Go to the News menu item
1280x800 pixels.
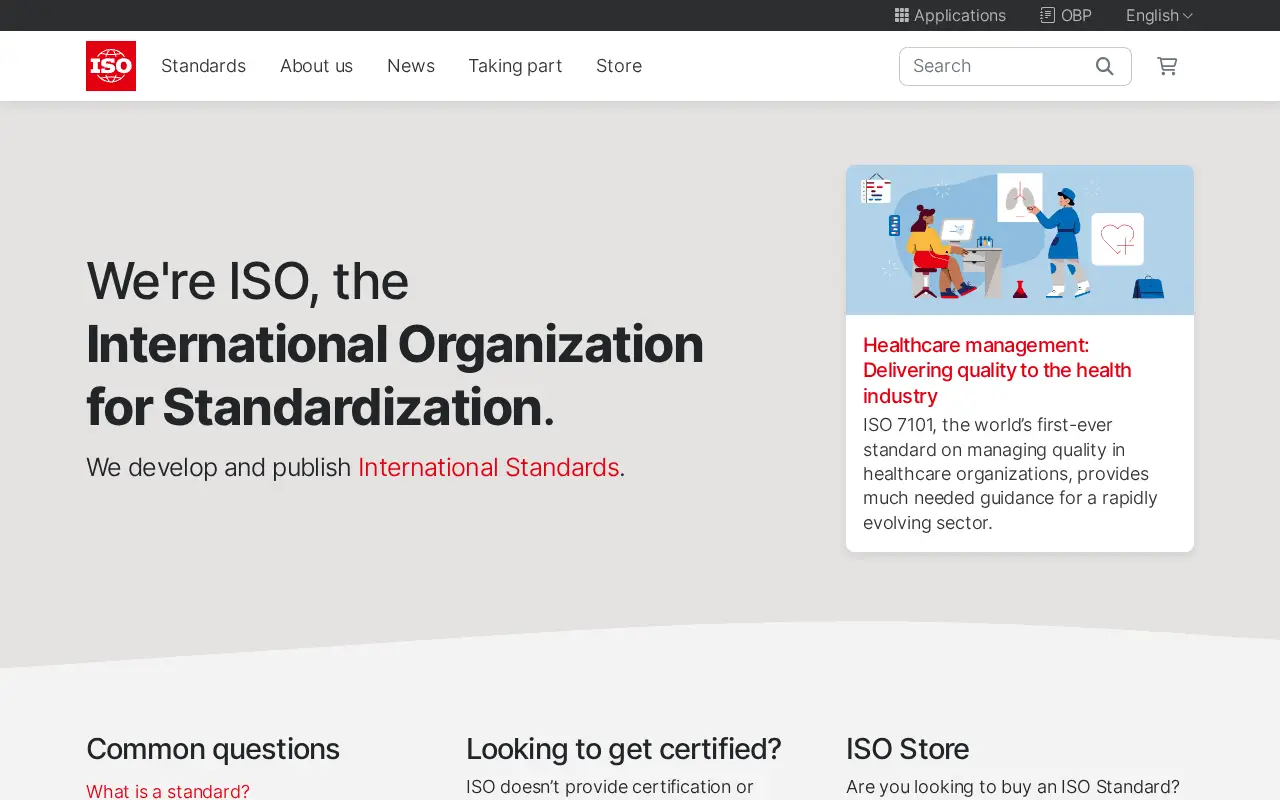point(411,66)
